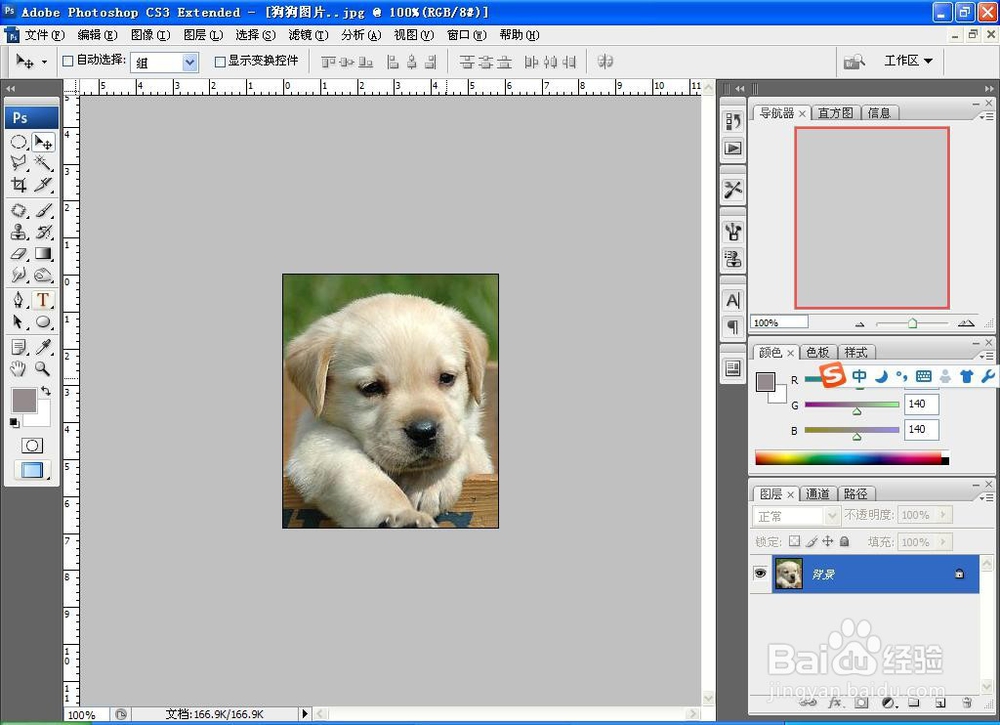Switch to the Paths tab
This screenshot has height=725, width=1000.
coord(856,494)
